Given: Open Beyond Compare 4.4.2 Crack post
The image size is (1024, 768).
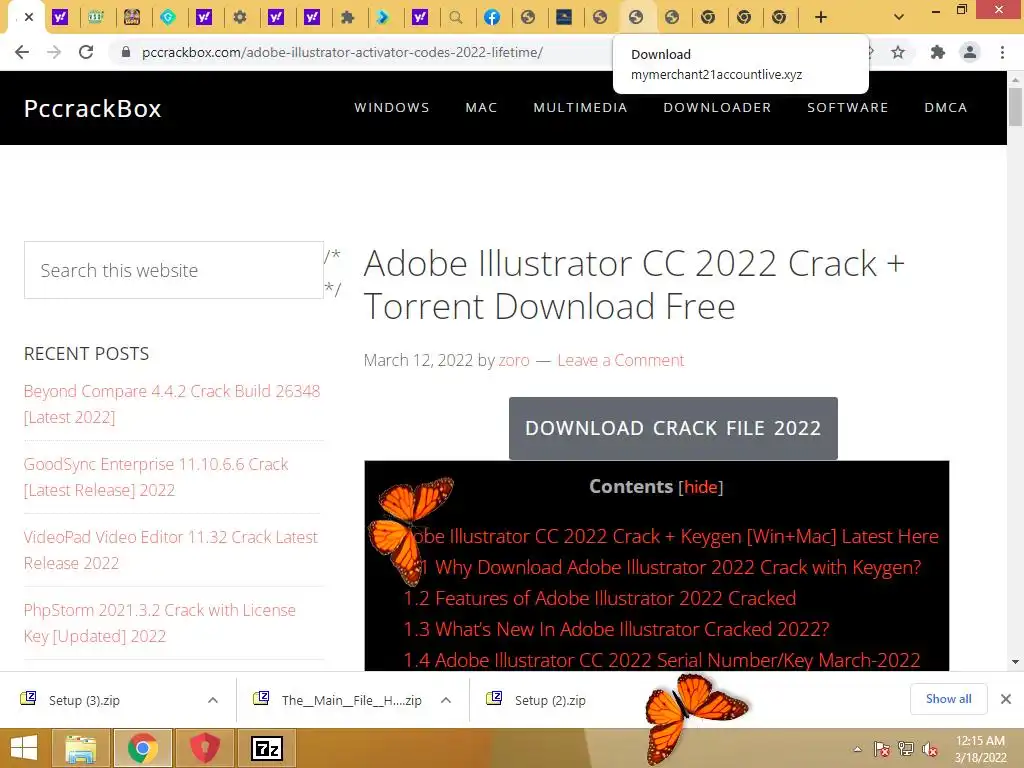Looking at the screenshot, I should [x=172, y=404].
